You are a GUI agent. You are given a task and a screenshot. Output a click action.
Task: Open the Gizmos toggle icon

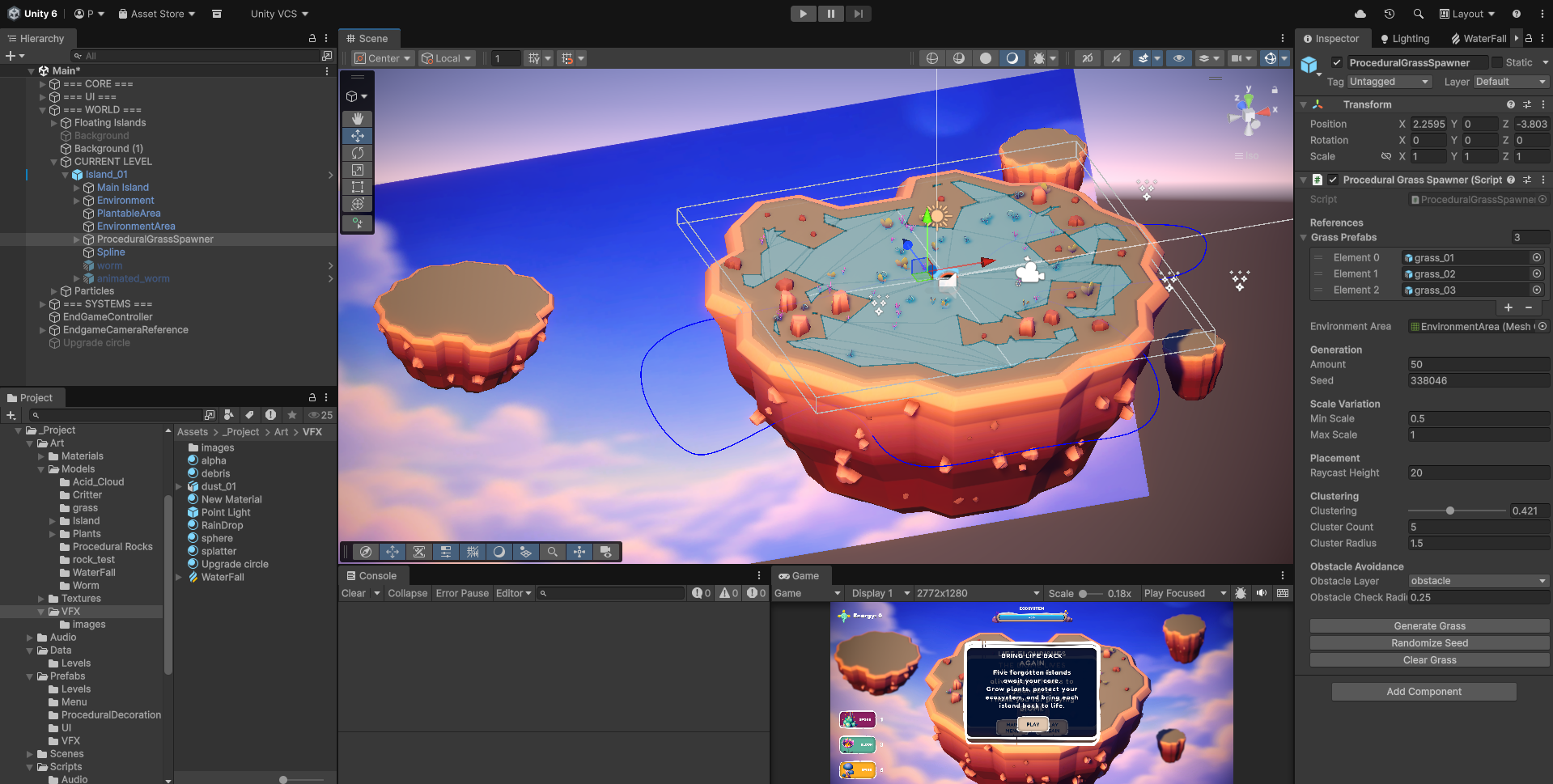(x=1271, y=58)
